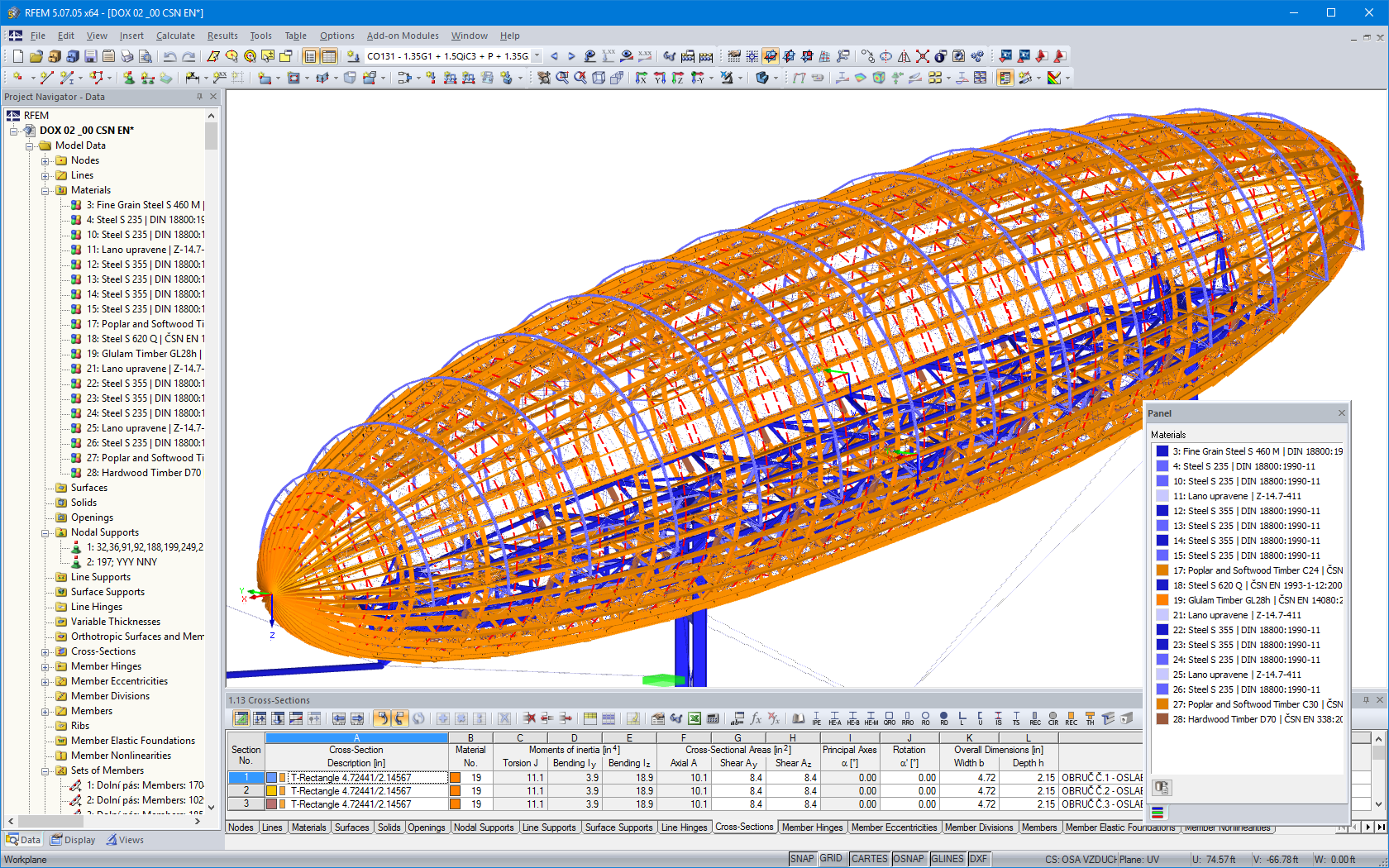The height and width of the screenshot is (868, 1389).
Task: Switch to the Members table tab
Action: click(x=1039, y=827)
